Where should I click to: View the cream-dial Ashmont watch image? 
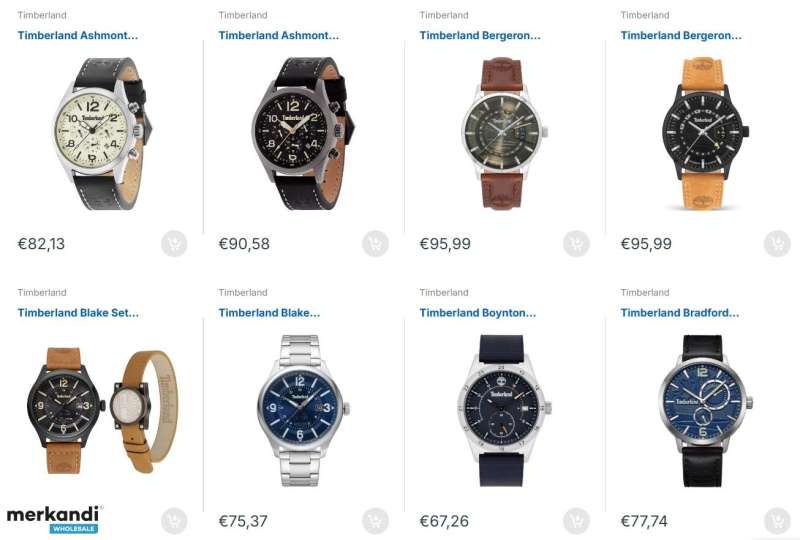[x=100, y=134]
